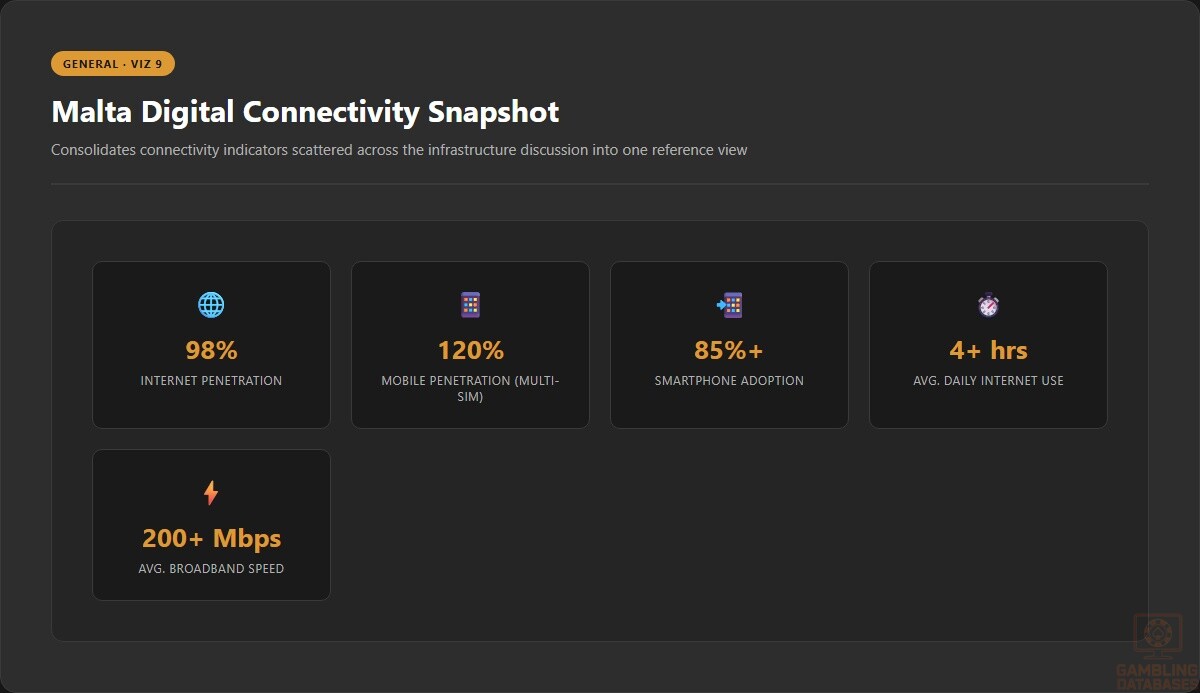Select the MOBILE PENETRATION (MULTI-SIM) label
Viewport: 1200px width, 693px height.
[x=470, y=389]
